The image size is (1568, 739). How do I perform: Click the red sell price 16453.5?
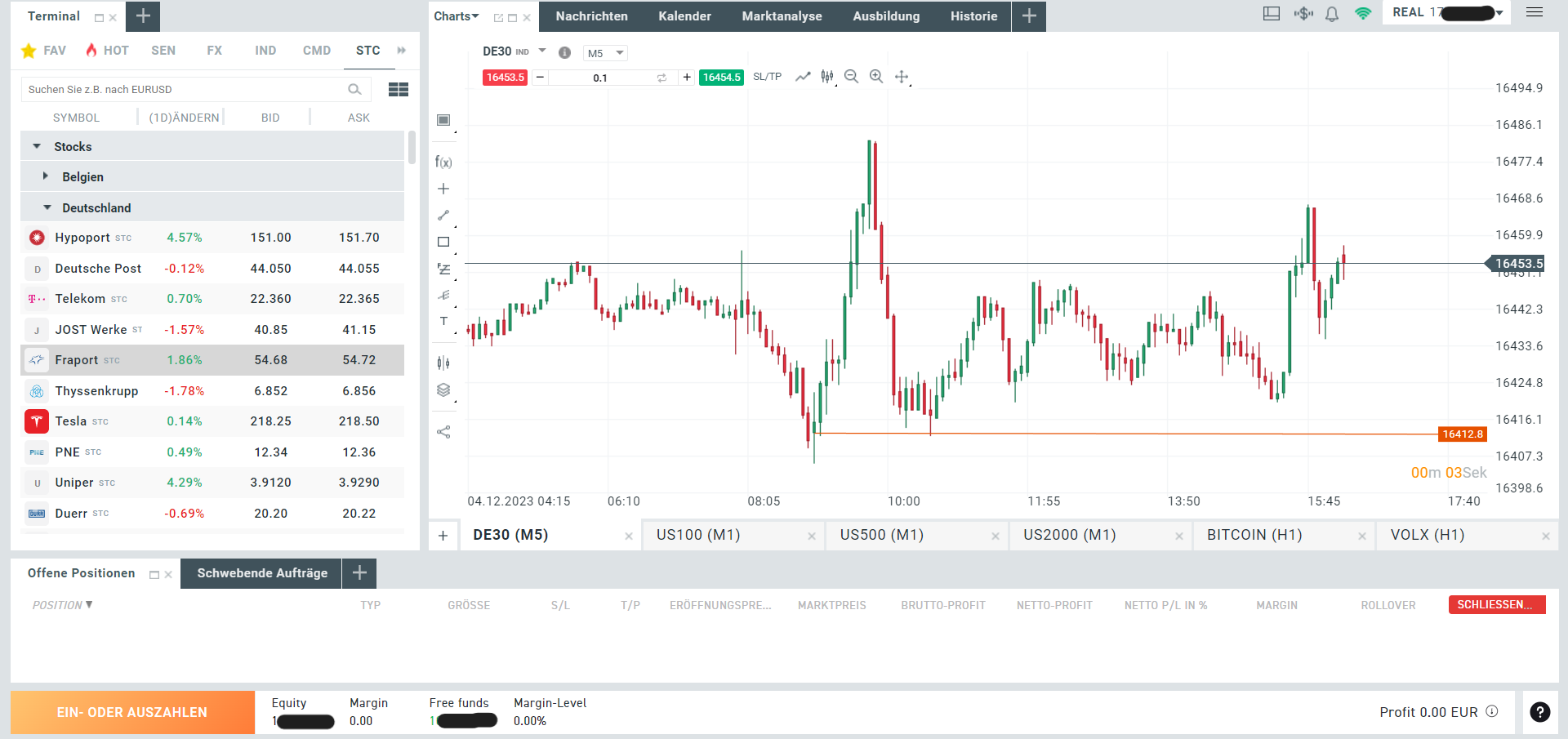pos(505,78)
